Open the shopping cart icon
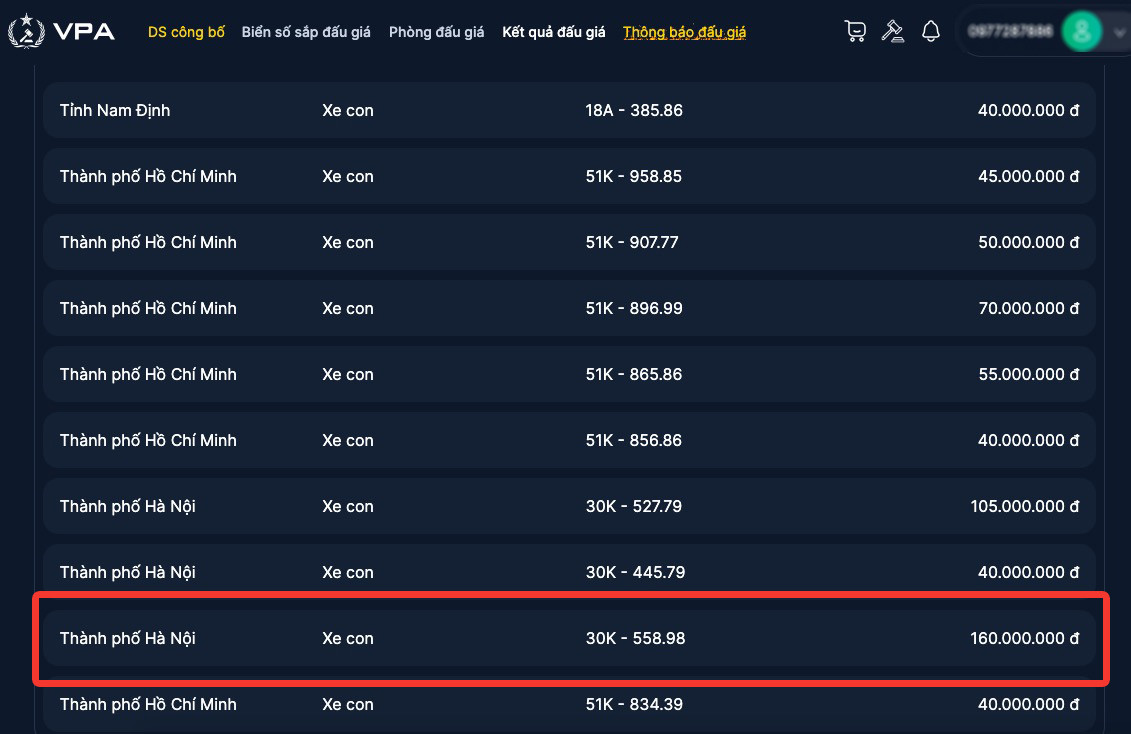 (855, 32)
